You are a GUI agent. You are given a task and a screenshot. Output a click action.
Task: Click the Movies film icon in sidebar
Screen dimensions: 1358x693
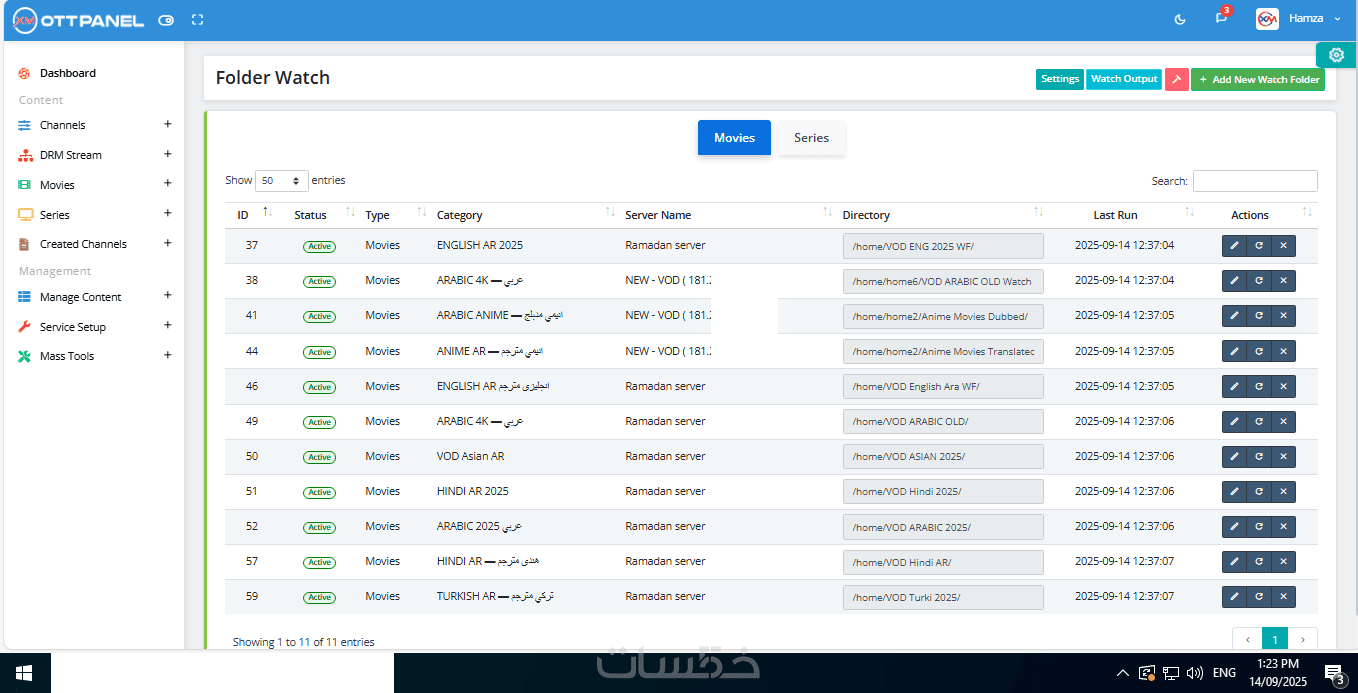(x=24, y=185)
